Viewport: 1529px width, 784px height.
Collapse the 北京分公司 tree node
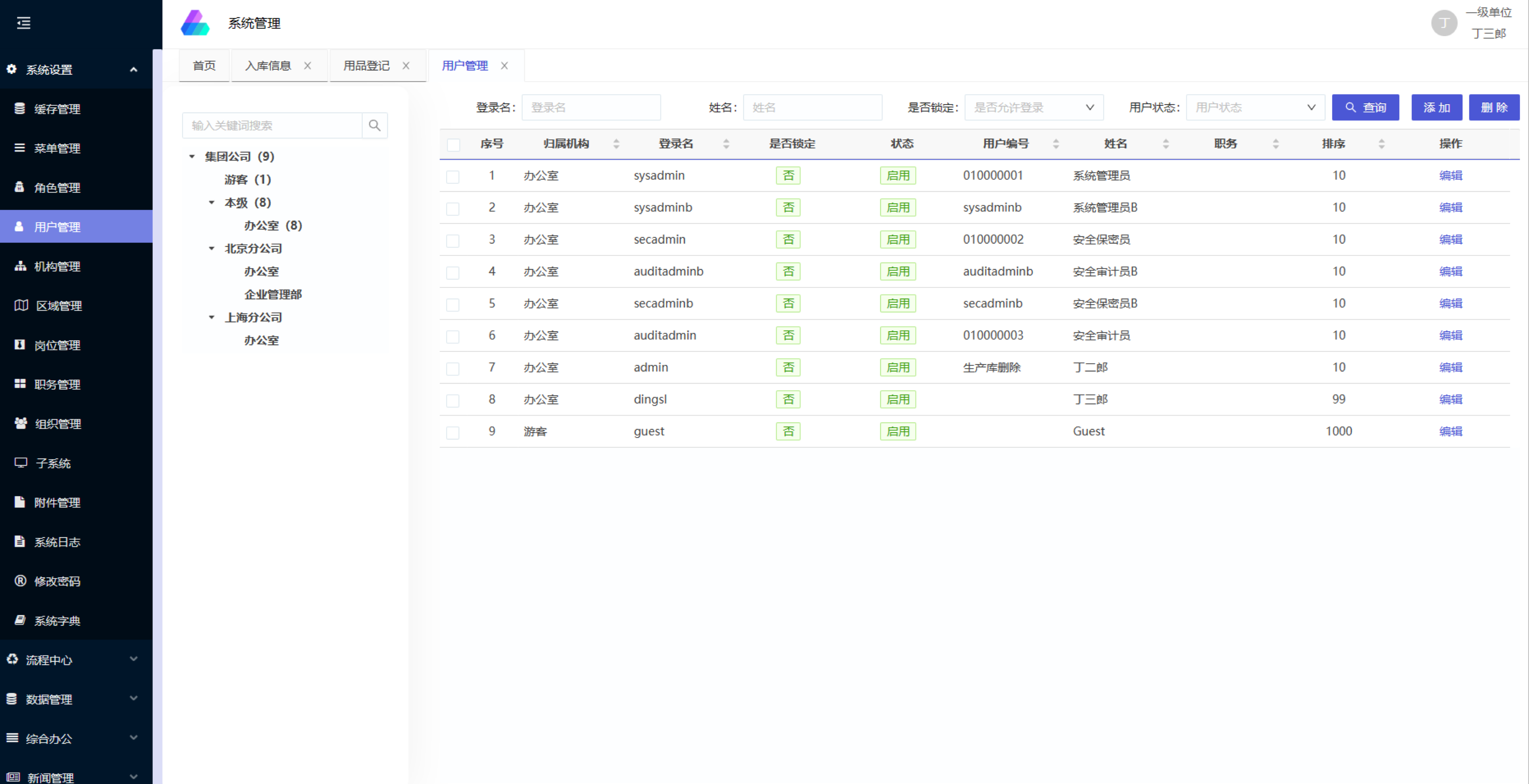(211, 248)
